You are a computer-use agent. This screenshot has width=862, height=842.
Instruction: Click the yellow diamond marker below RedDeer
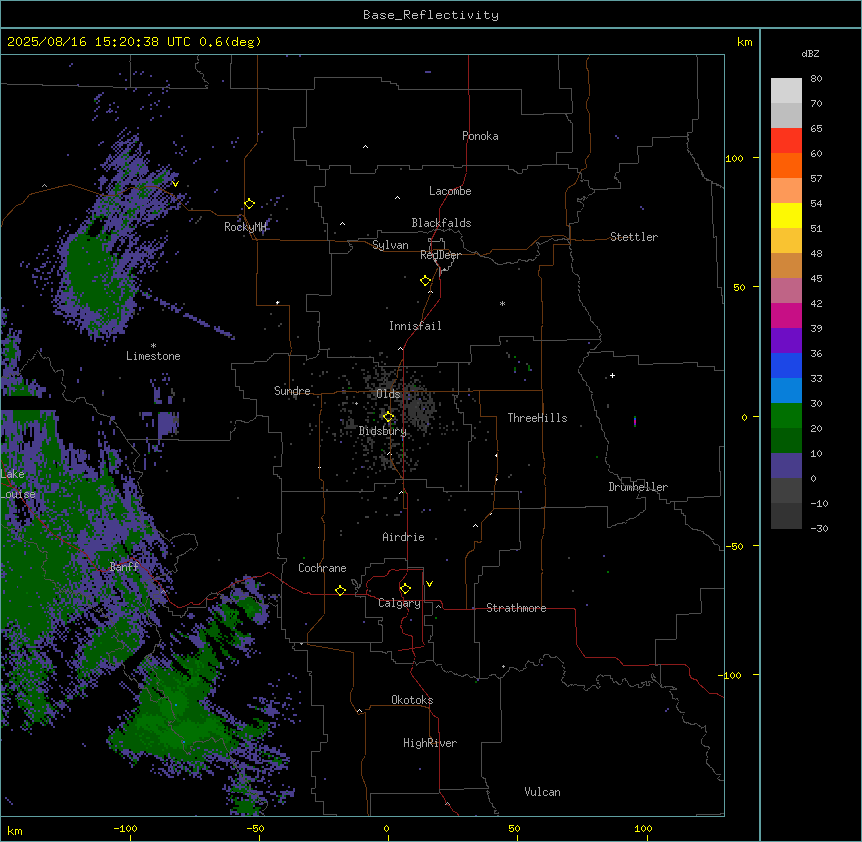[x=426, y=281]
